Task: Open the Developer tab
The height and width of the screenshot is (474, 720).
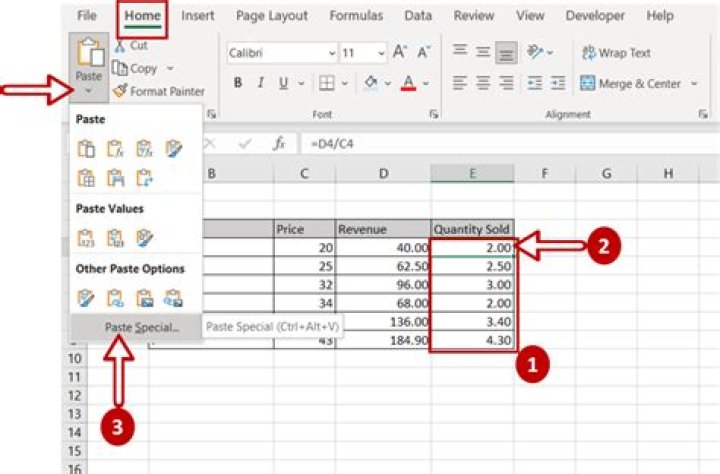Action: tap(595, 16)
